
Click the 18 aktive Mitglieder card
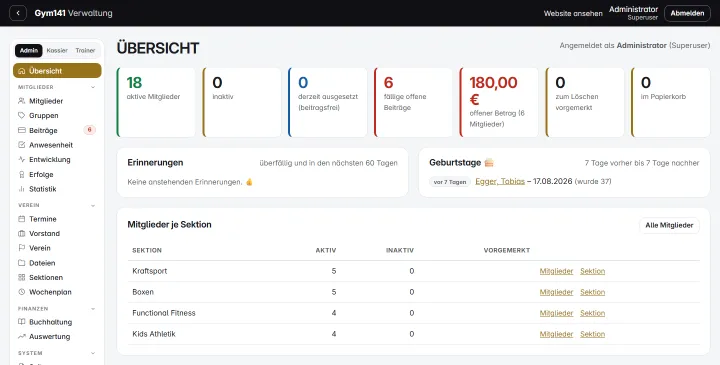tap(156, 102)
